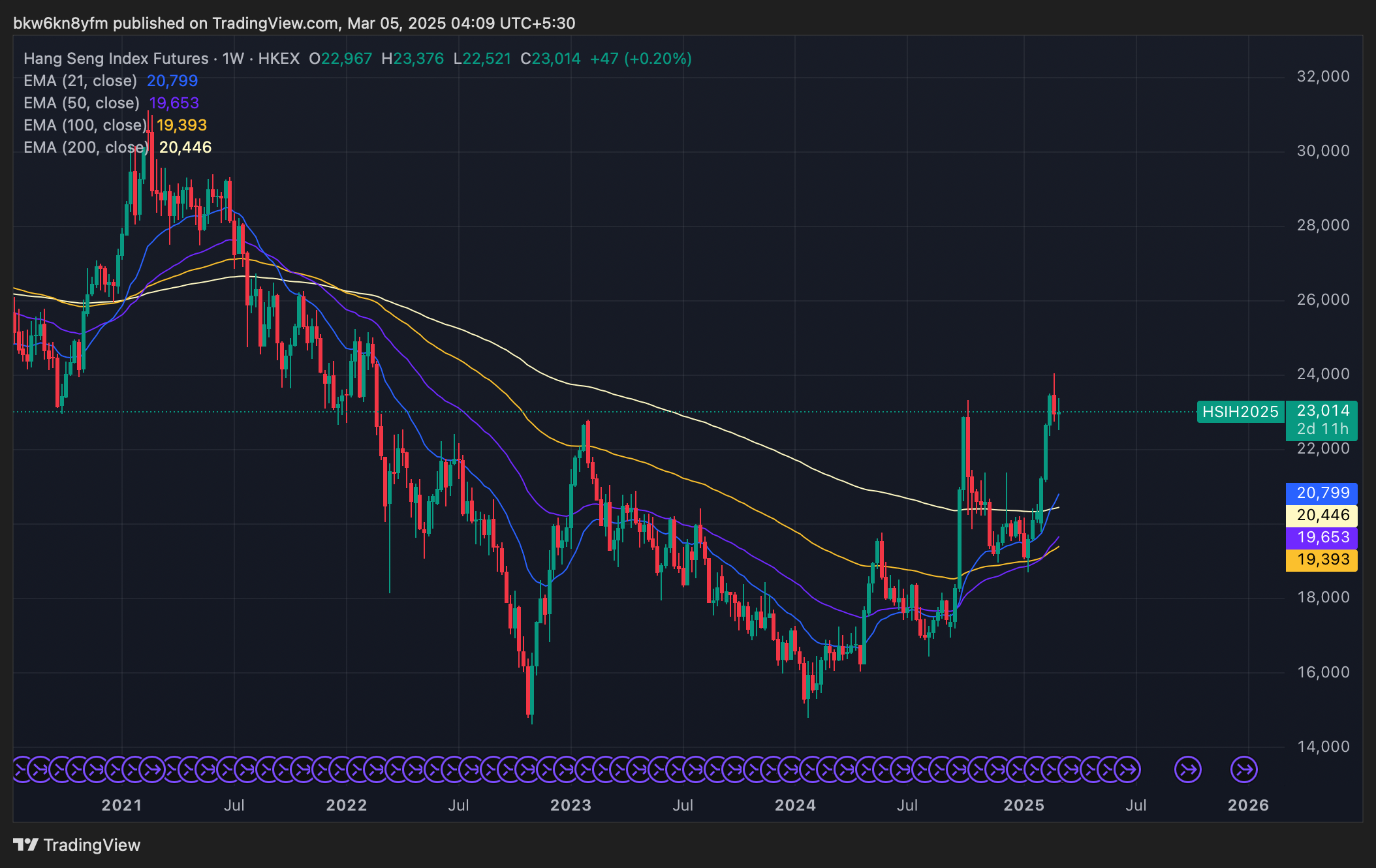Click the green 23,014 current price label
This screenshot has width=1376, height=868.
[x=1322, y=411]
